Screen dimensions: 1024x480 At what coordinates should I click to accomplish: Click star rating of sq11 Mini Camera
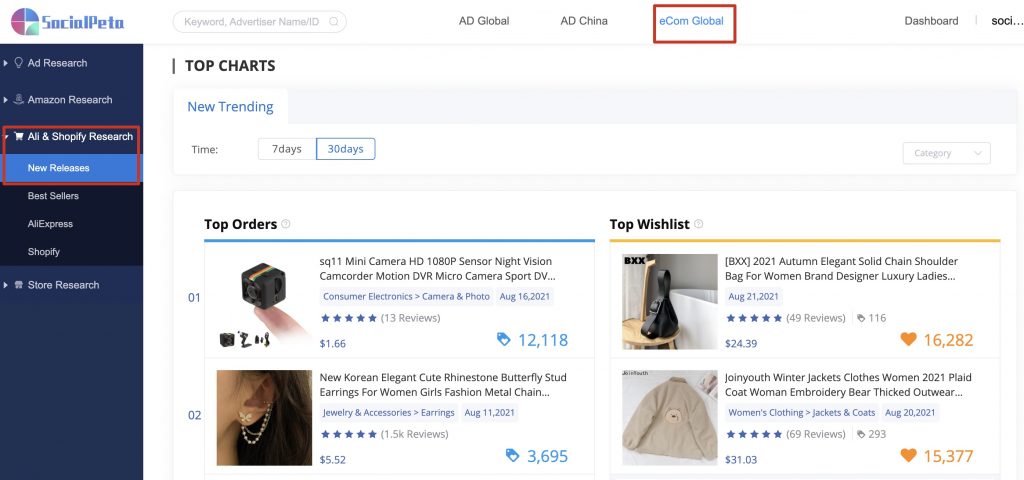pyautogui.click(x=349, y=318)
